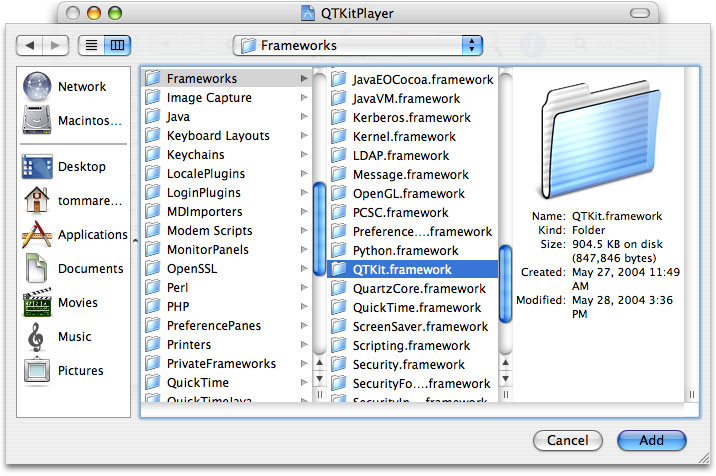Click the Preference….framework folder icon
The width and height of the screenshot is (716, 476).
(x=339, y=231)
